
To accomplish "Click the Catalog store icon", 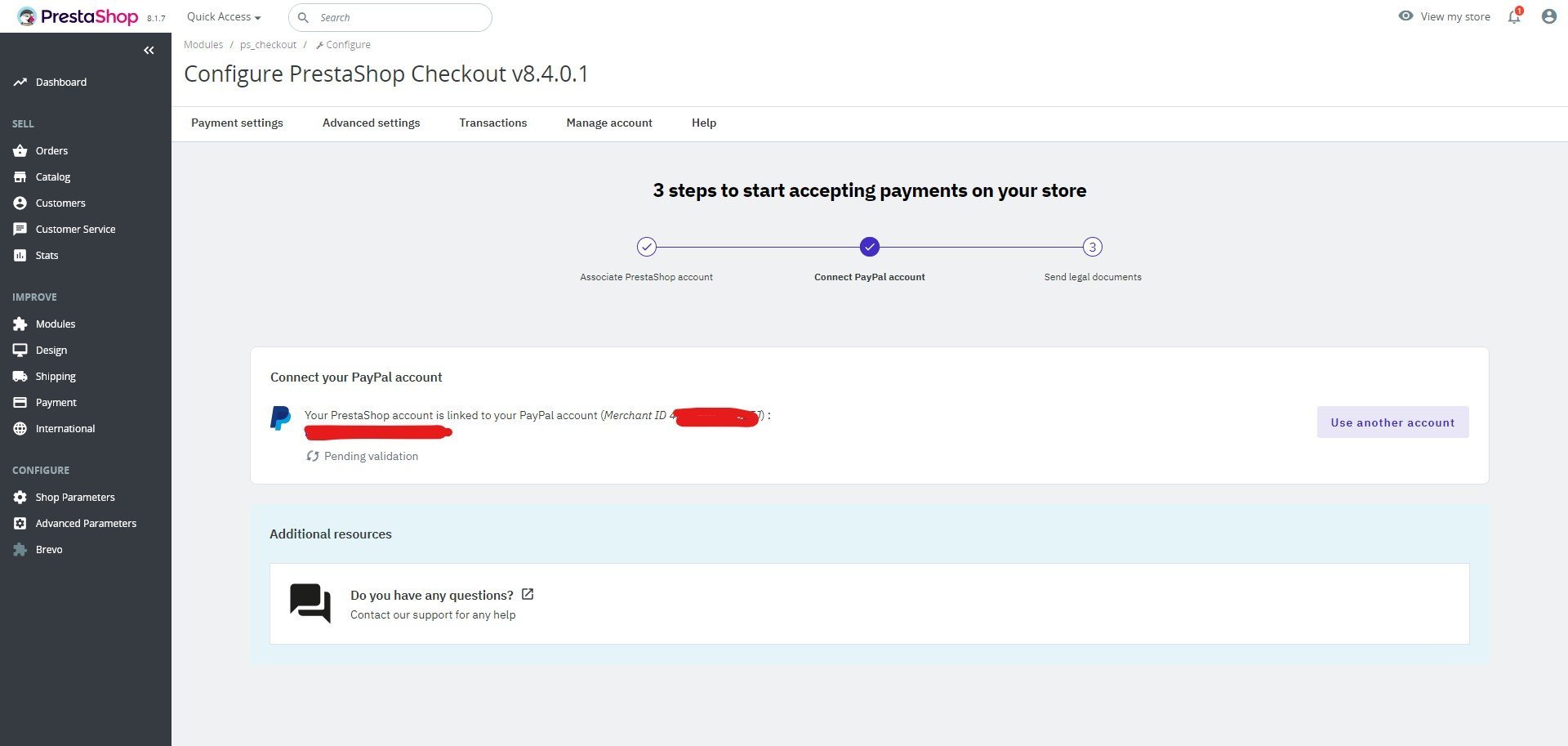I will click(x=20, y=177).
